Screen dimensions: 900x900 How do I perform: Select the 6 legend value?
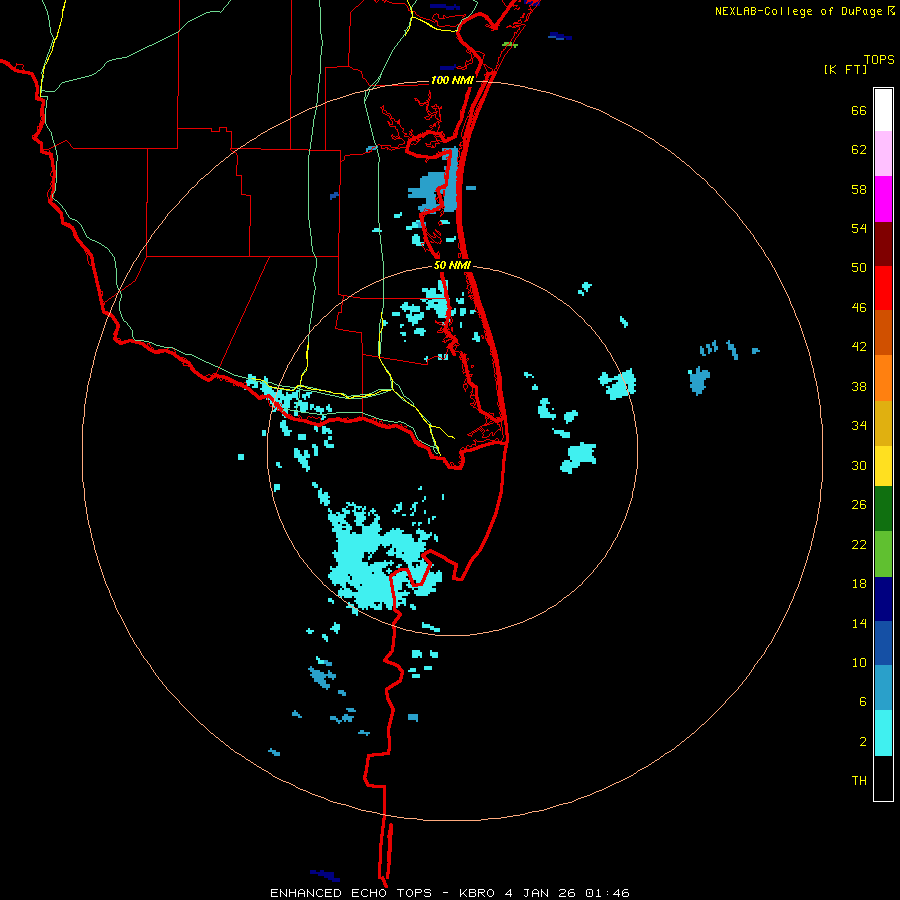[863, 702]
